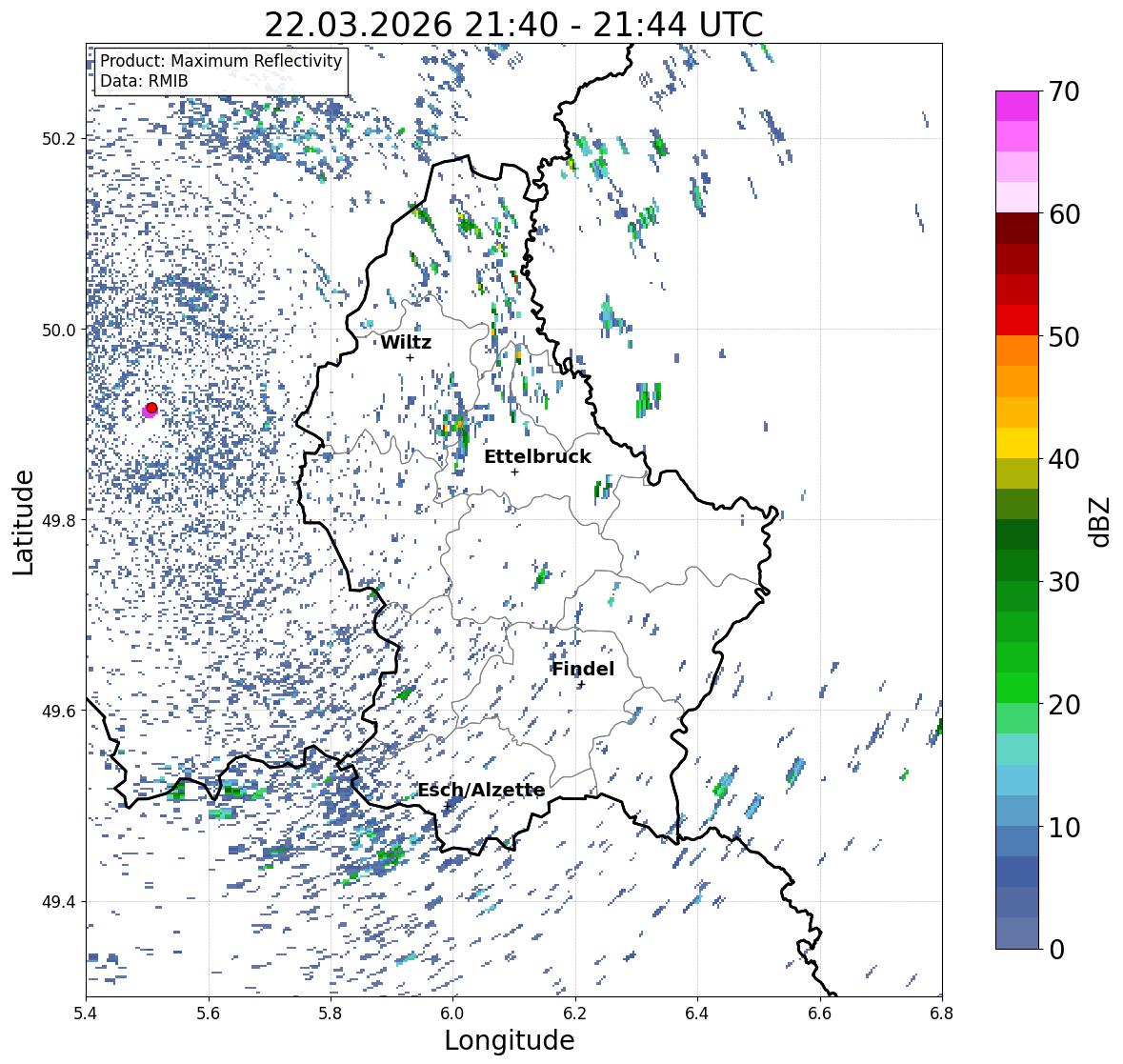Click the dark red color band near 60 dBZ
This screenshot has width=1123, height=1064.
(x=1017, y=229)
